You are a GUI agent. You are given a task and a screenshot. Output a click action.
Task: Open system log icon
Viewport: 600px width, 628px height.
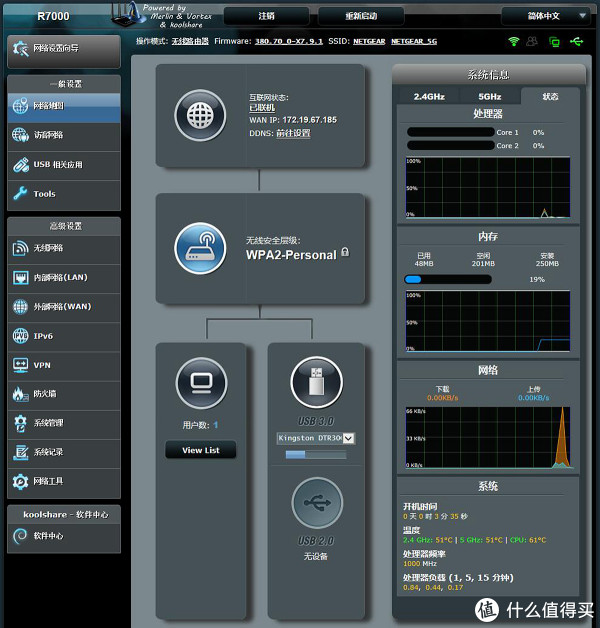point(20,452)
